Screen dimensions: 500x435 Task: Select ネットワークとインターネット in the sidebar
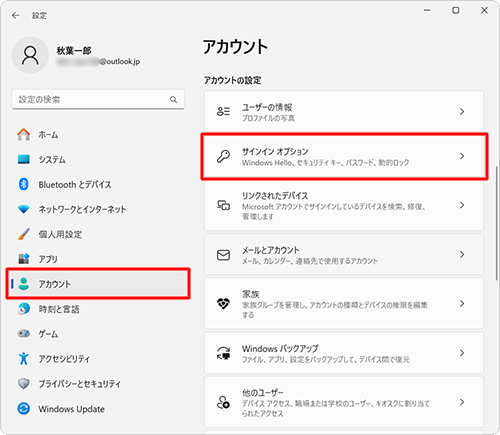[x=98, y=209]
